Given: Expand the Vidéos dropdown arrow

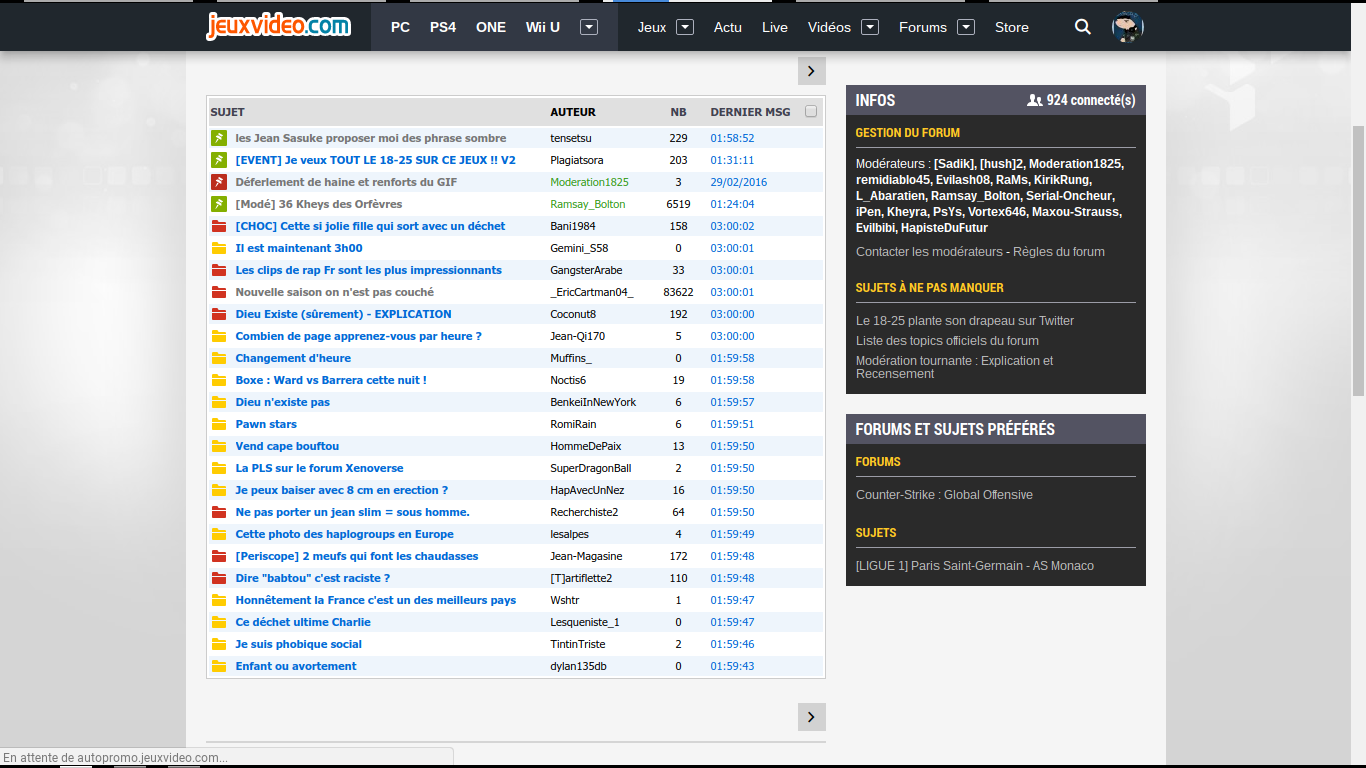Looking at the screenshot, I should (870, 27).
